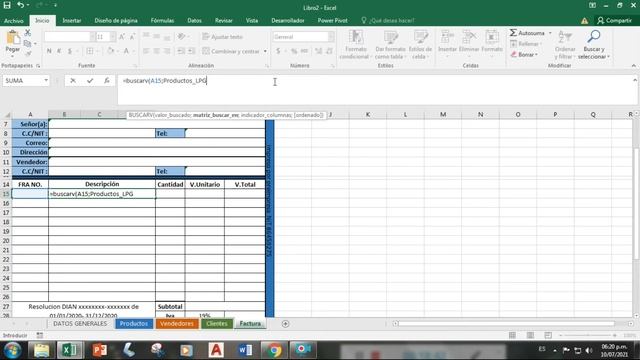Image resolution: width=640 pixels, height=360 pixels.
Task: Click Dar formato como tabla icon
Action: [390, 38]
